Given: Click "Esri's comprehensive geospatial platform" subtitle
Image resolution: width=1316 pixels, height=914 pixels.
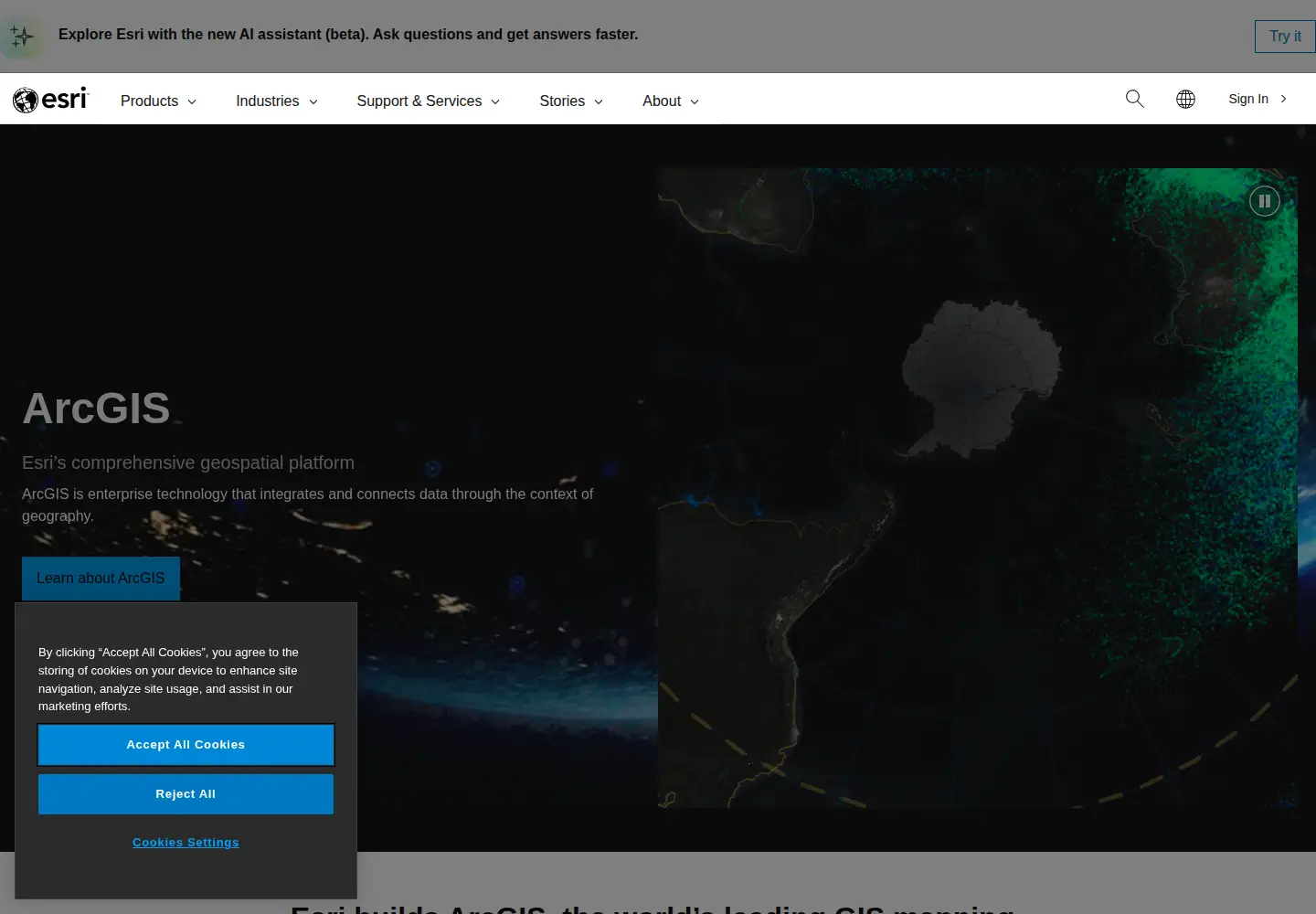Looking at the screenshot, I should coord(188,462).
